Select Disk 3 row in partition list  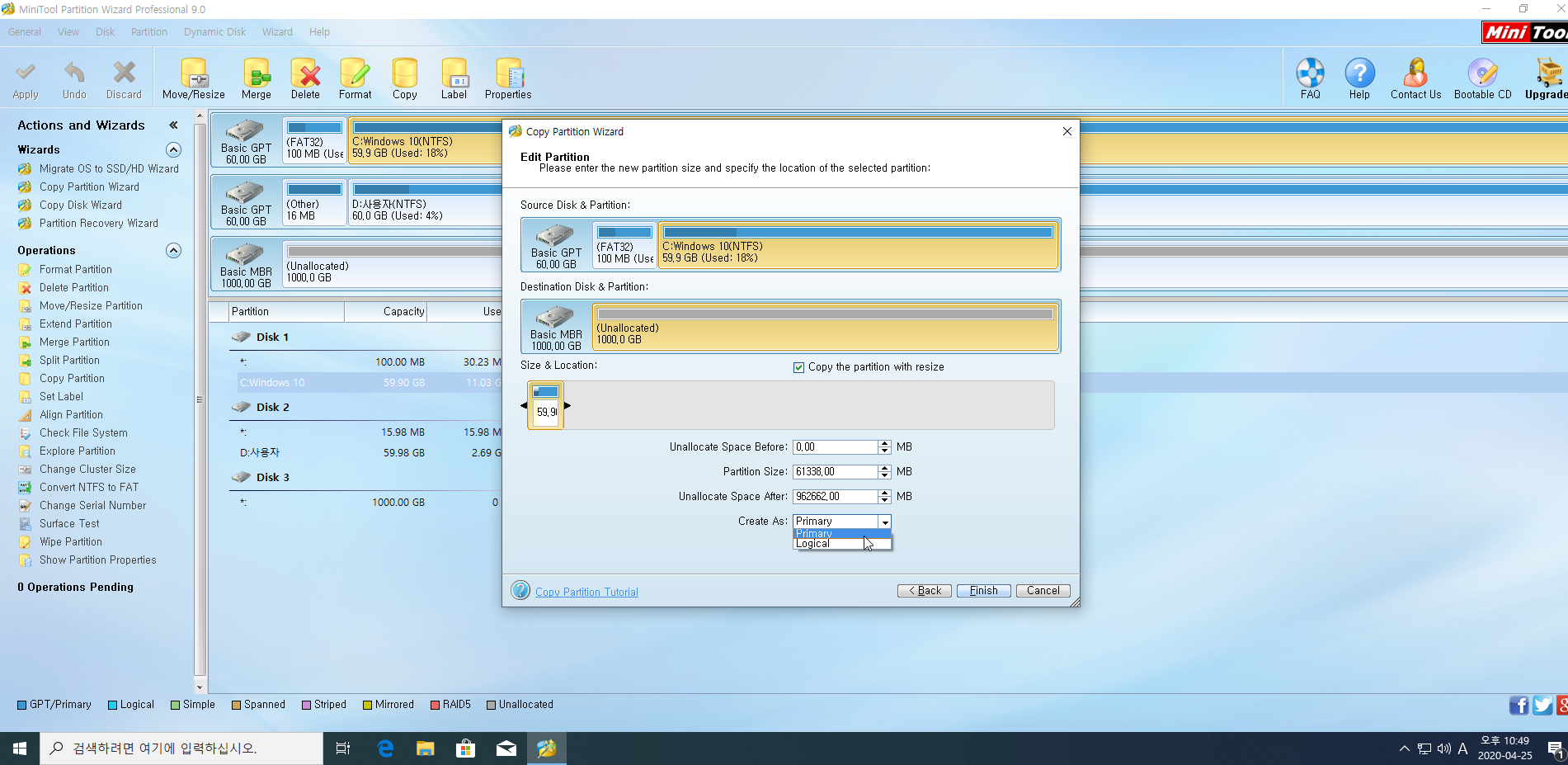click(x=272, y=477)
